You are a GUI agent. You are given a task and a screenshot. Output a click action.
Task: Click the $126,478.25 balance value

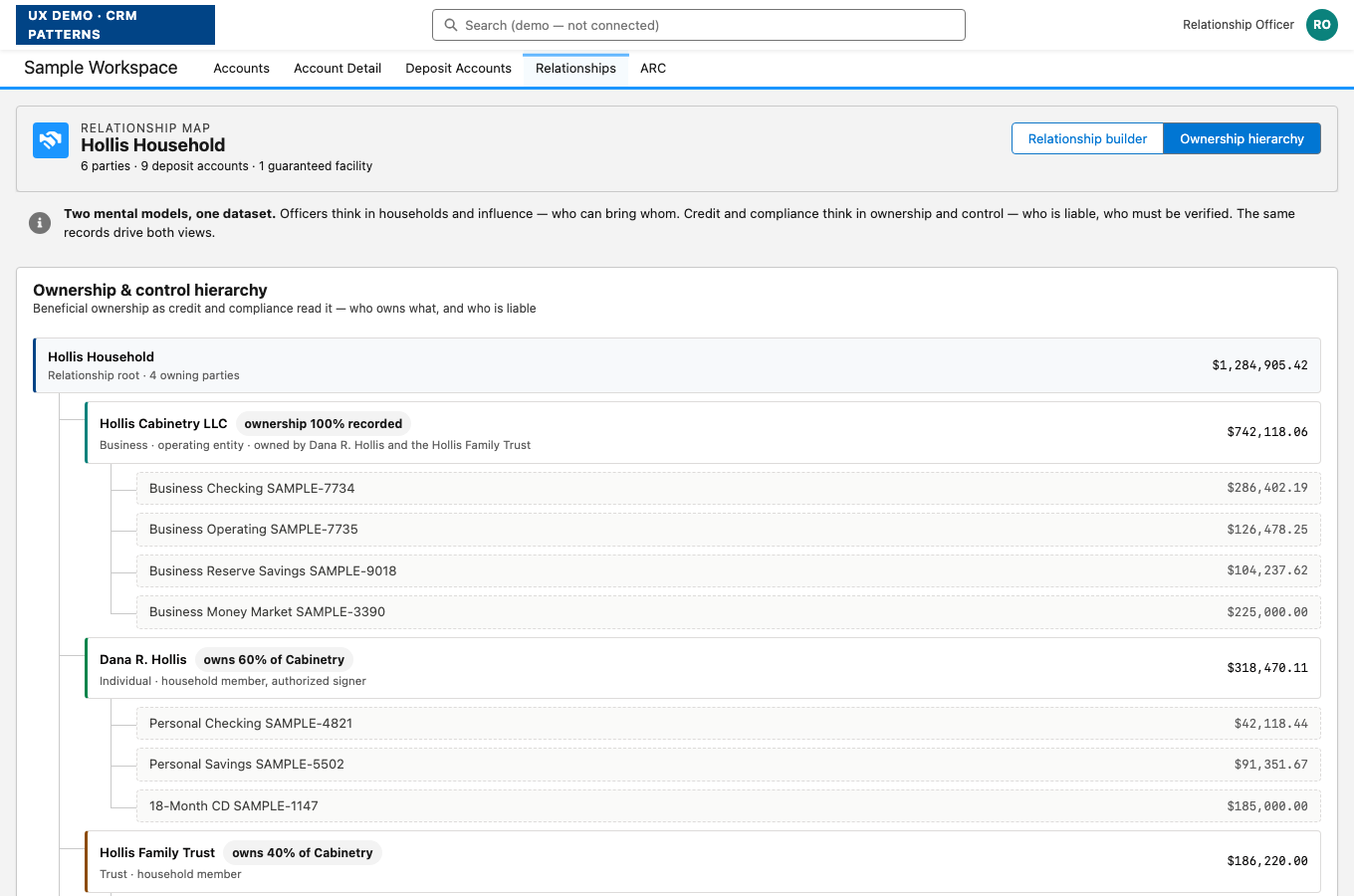pyautogui.click(x=1267, y=530)
